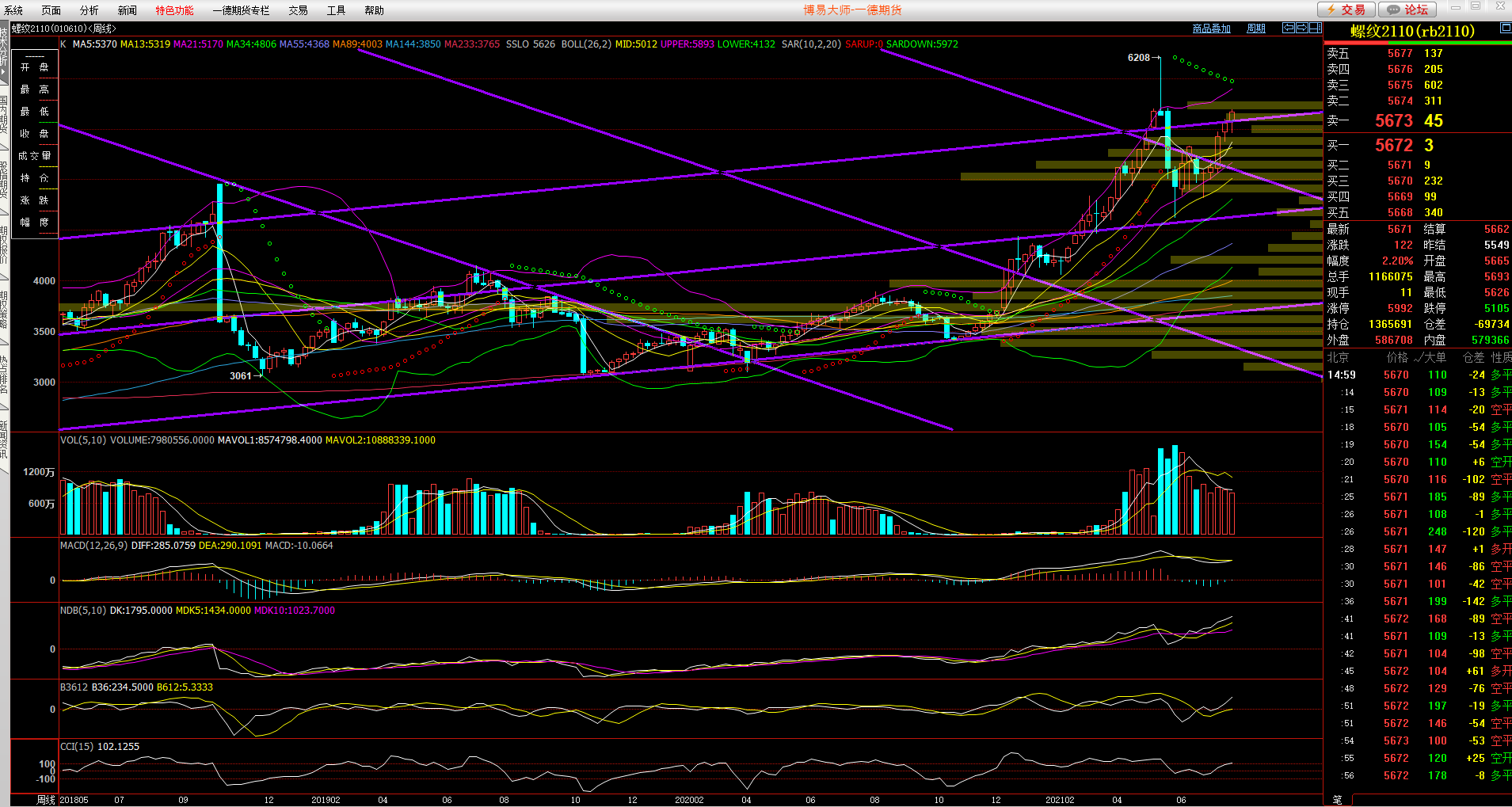1512x807 pixels.
Task: Click the B3612 indicator label
Action: (x=74, y=687)
